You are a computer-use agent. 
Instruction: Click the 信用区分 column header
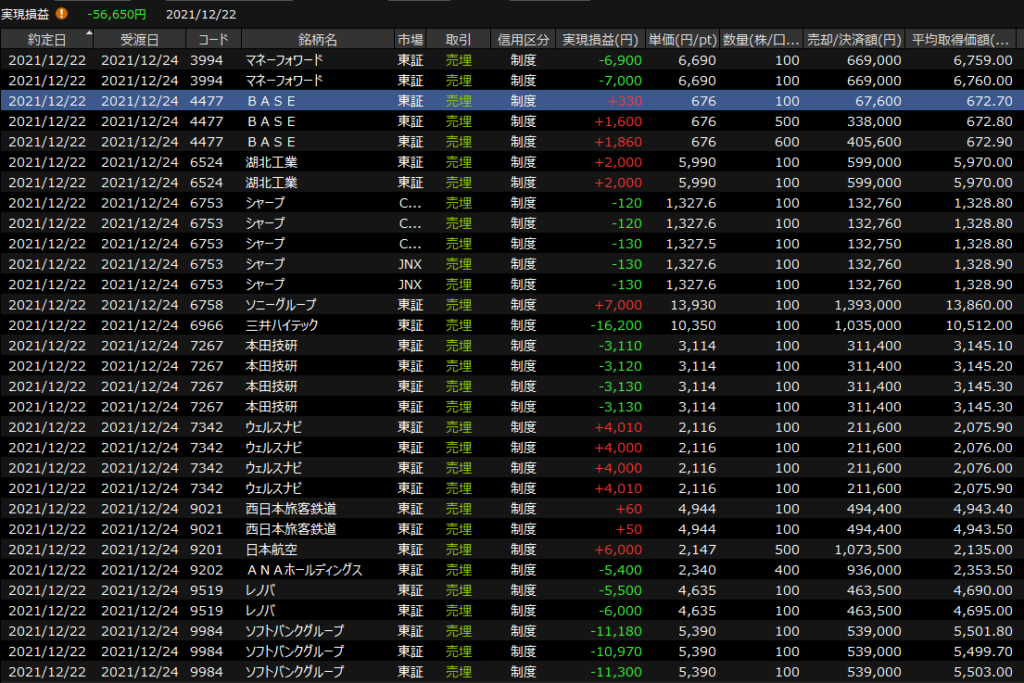523,40
